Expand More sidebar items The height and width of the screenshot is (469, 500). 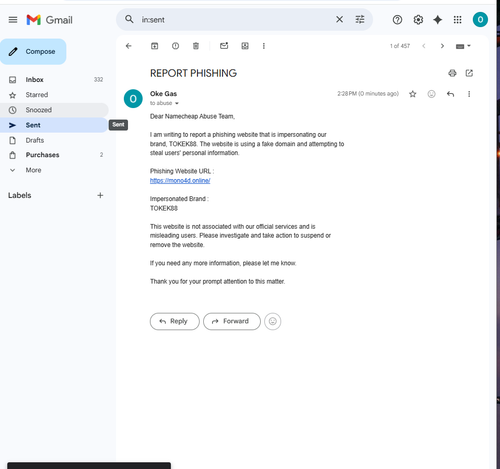[53, 170]
